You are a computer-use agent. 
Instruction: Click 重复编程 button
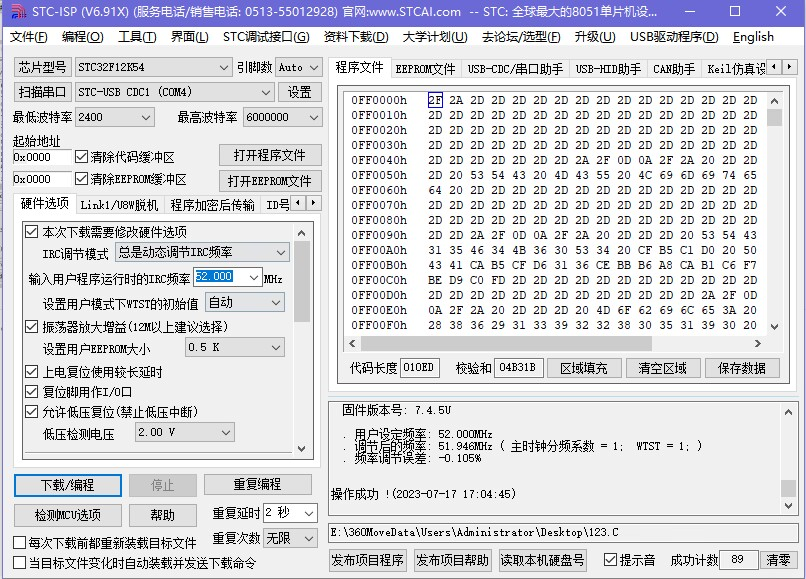(x=258, y=484)
